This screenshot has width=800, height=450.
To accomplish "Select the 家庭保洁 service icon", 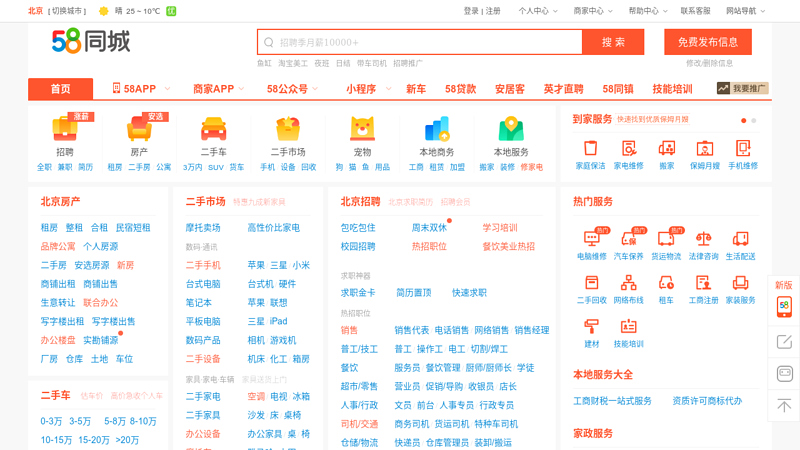I will click(590, 148).
